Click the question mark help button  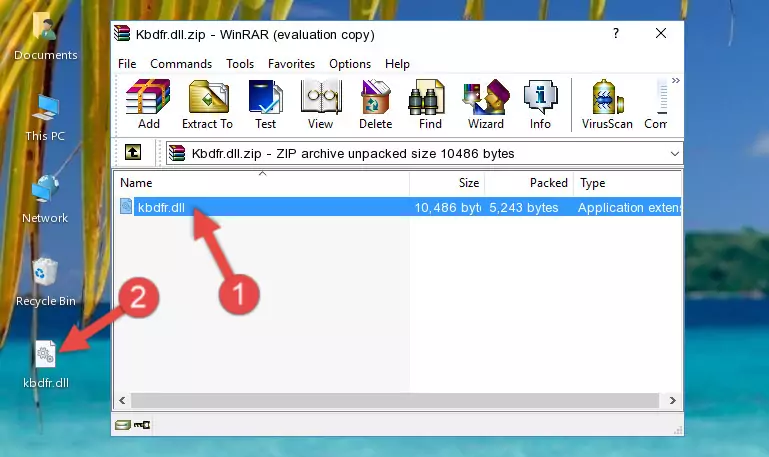click(x=616, y=33)
